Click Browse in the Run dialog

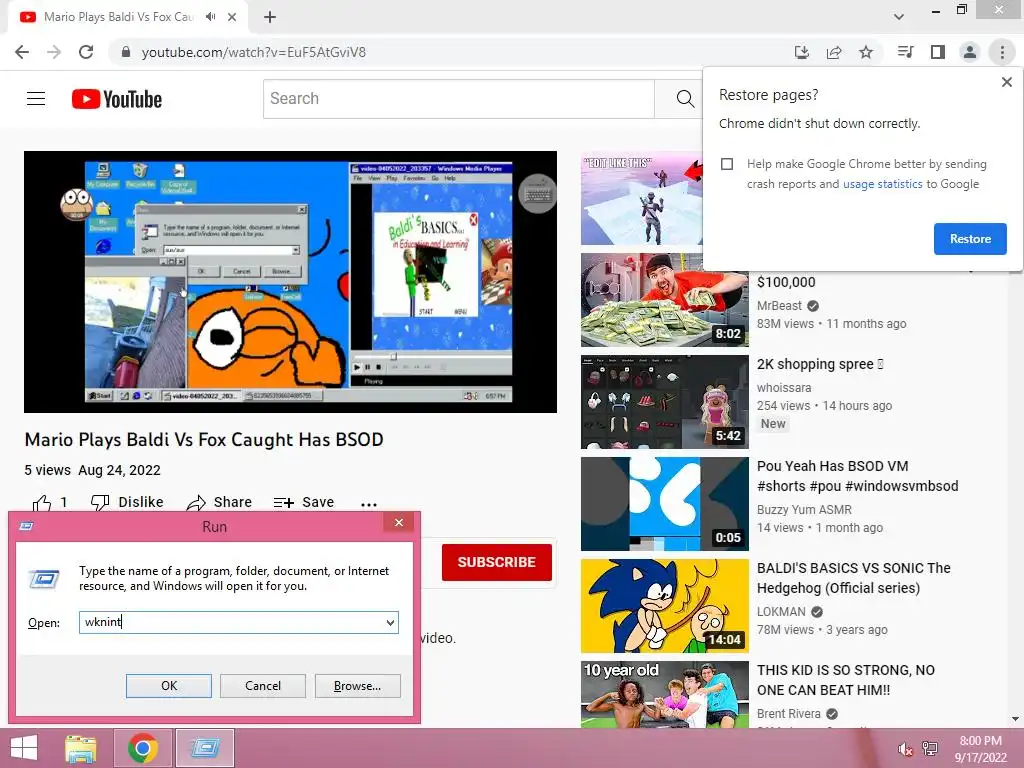357,686
